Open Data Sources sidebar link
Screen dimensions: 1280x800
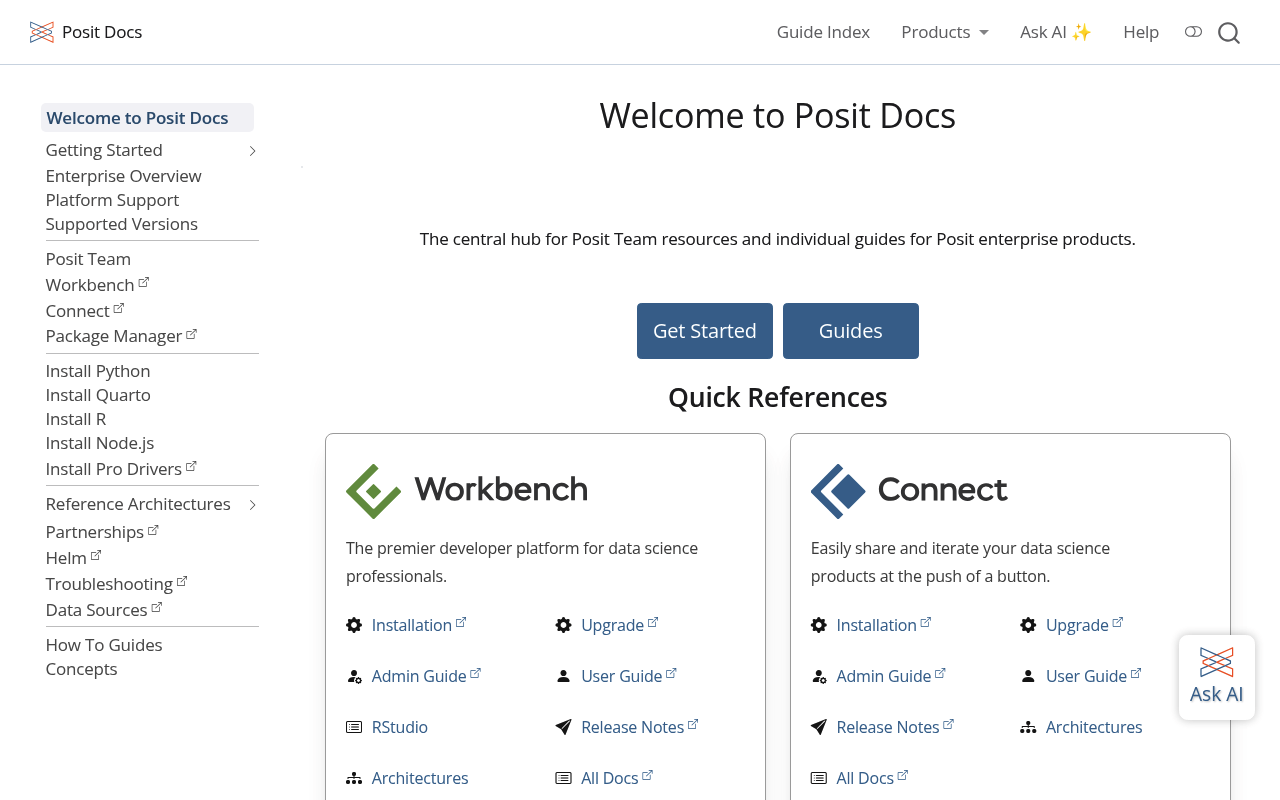pyautogui.click(x=104, y=610)
